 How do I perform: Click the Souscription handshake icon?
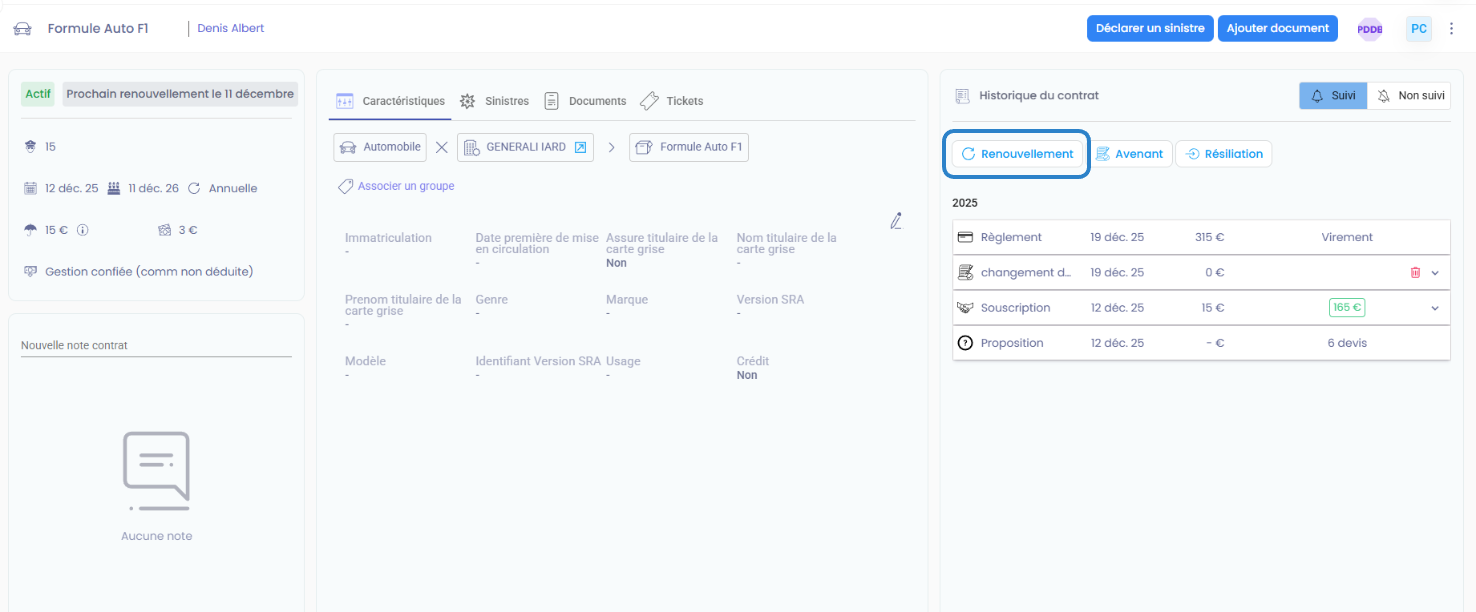965,308
